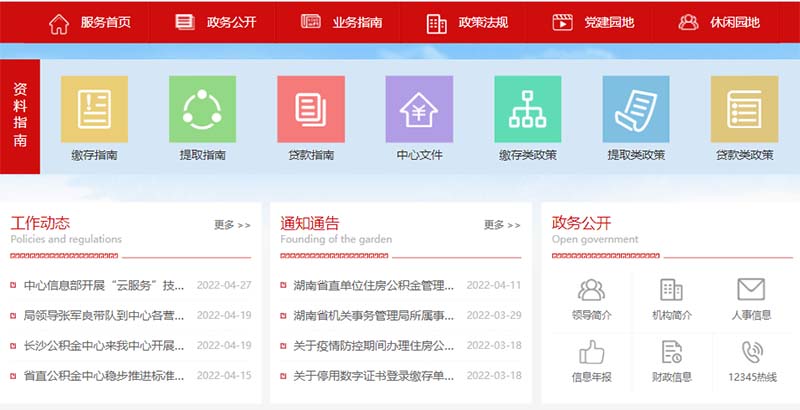
Task: Click the 财政信息 document icon
Action: pos(671,352)
